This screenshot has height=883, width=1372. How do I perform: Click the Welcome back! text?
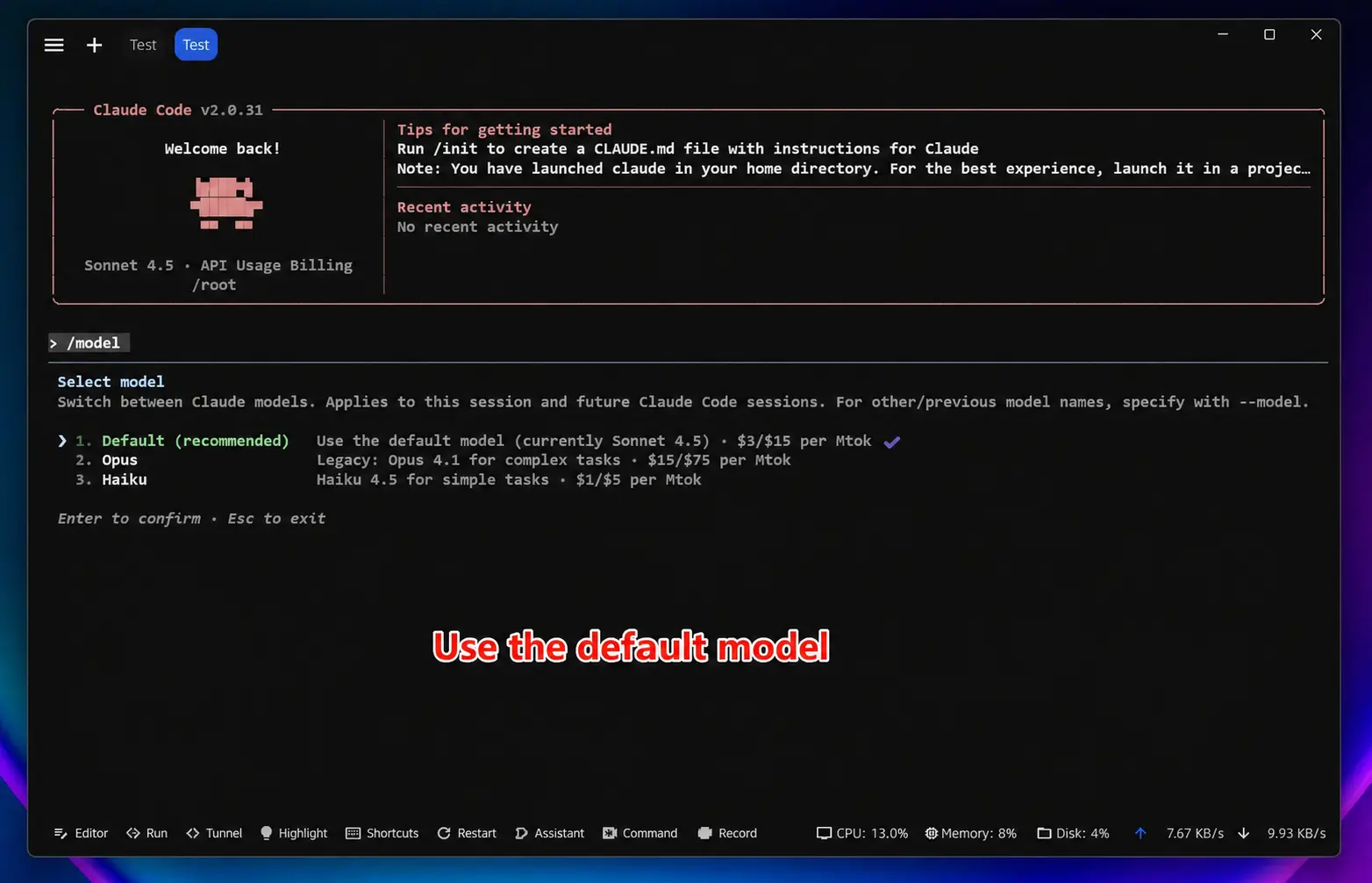pos(223,148)
